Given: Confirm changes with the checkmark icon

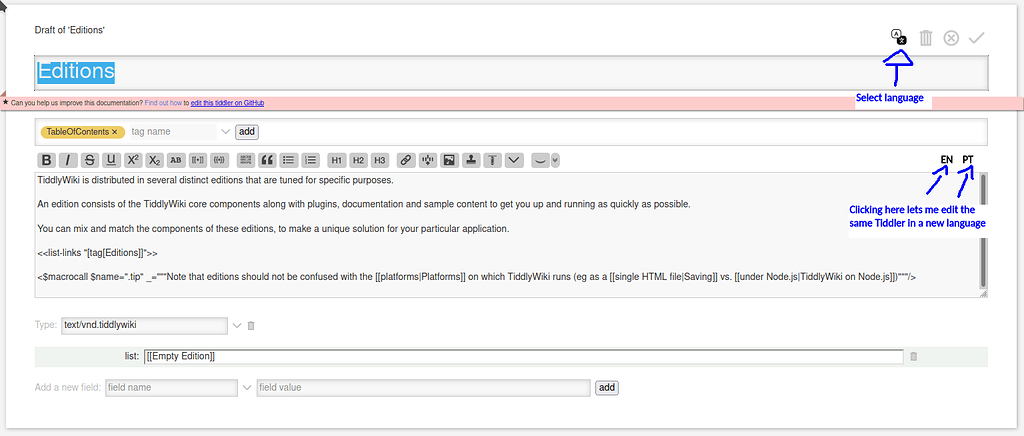Looking at the screenshot, I should coord(977,38).
